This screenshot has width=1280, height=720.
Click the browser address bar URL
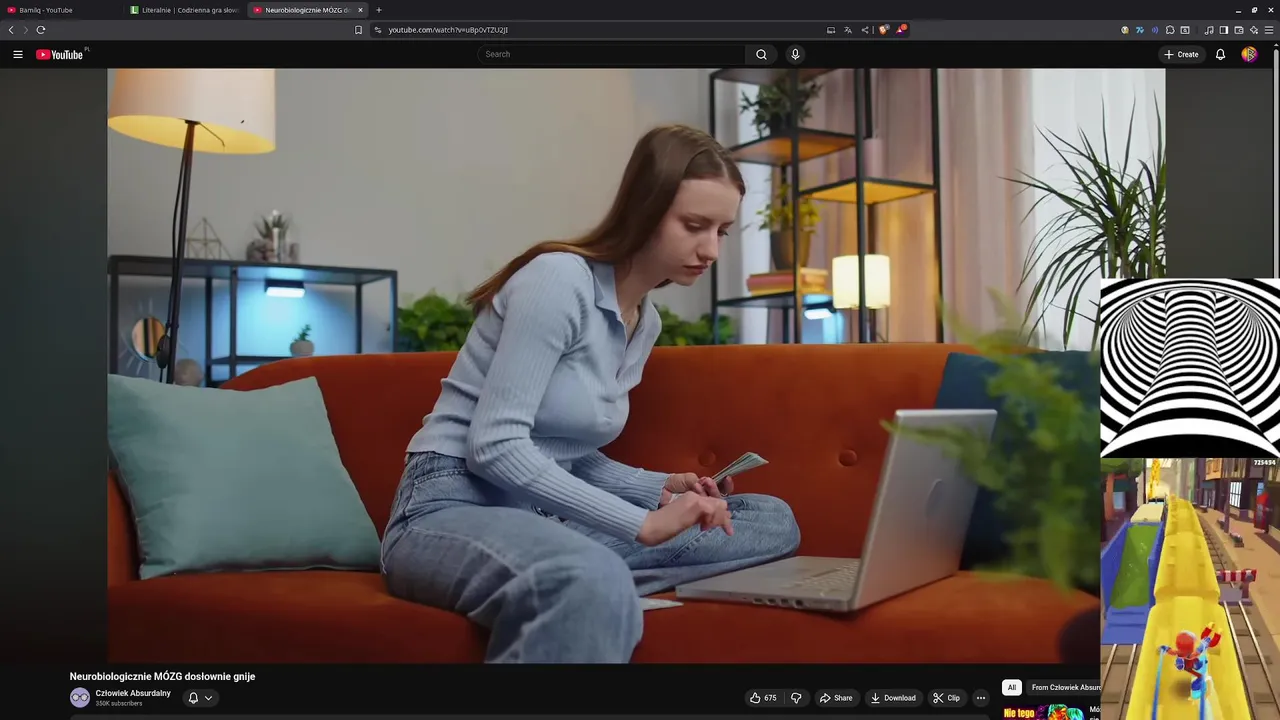[448, 30]
